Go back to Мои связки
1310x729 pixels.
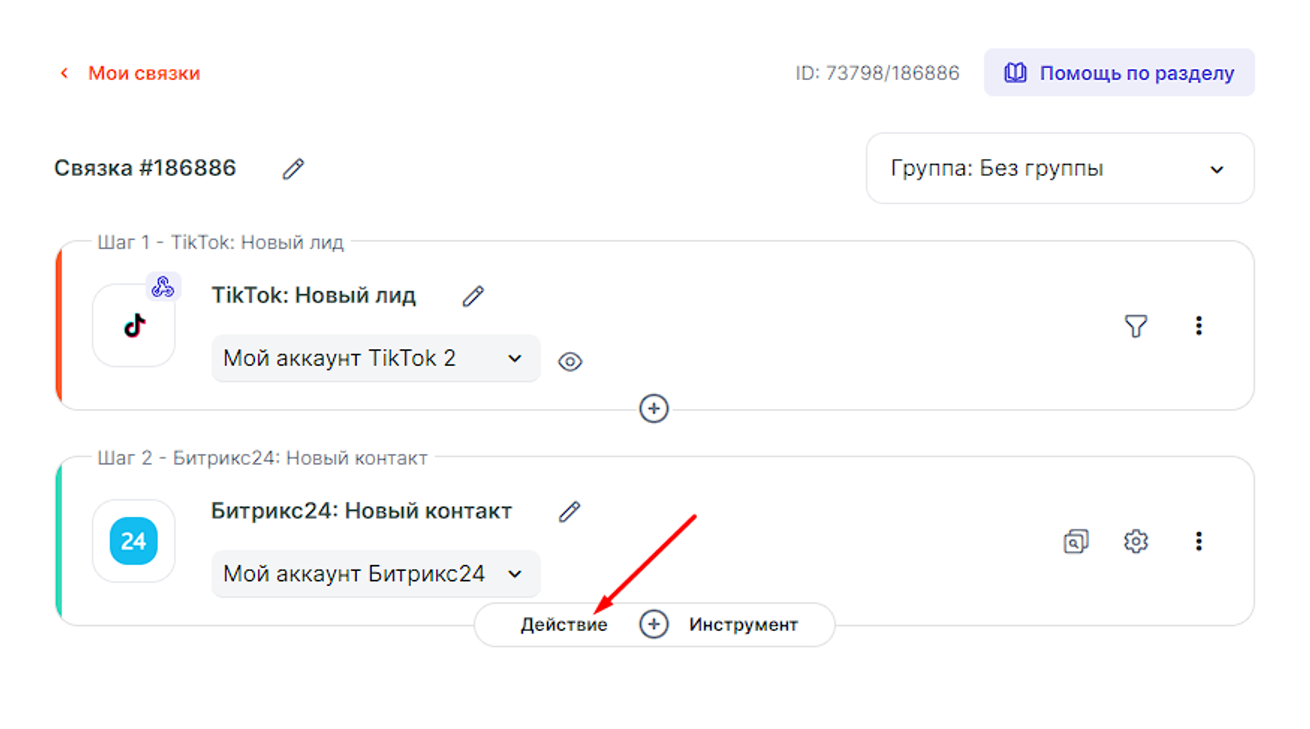coord(130,73)
